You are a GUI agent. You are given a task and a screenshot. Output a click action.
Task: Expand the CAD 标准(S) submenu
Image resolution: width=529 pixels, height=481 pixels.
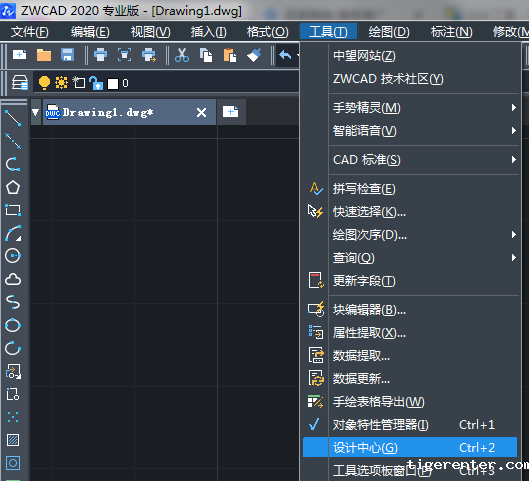[410, 160]
